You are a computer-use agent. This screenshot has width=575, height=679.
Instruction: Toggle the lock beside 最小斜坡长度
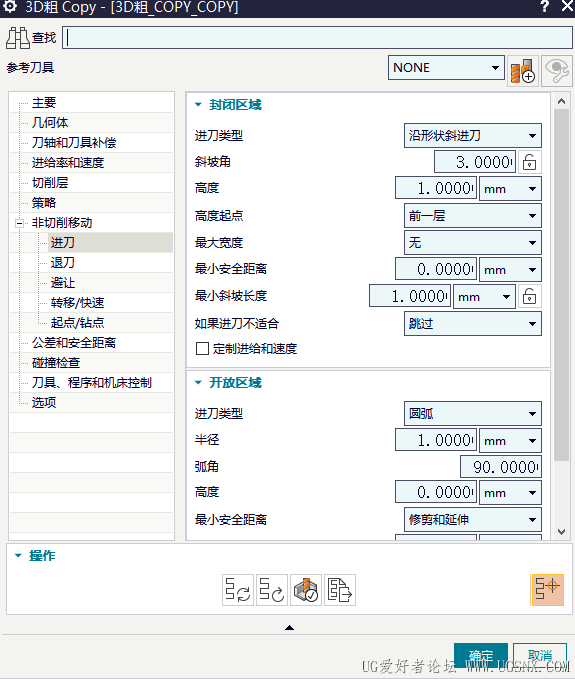tap(529, 296)
